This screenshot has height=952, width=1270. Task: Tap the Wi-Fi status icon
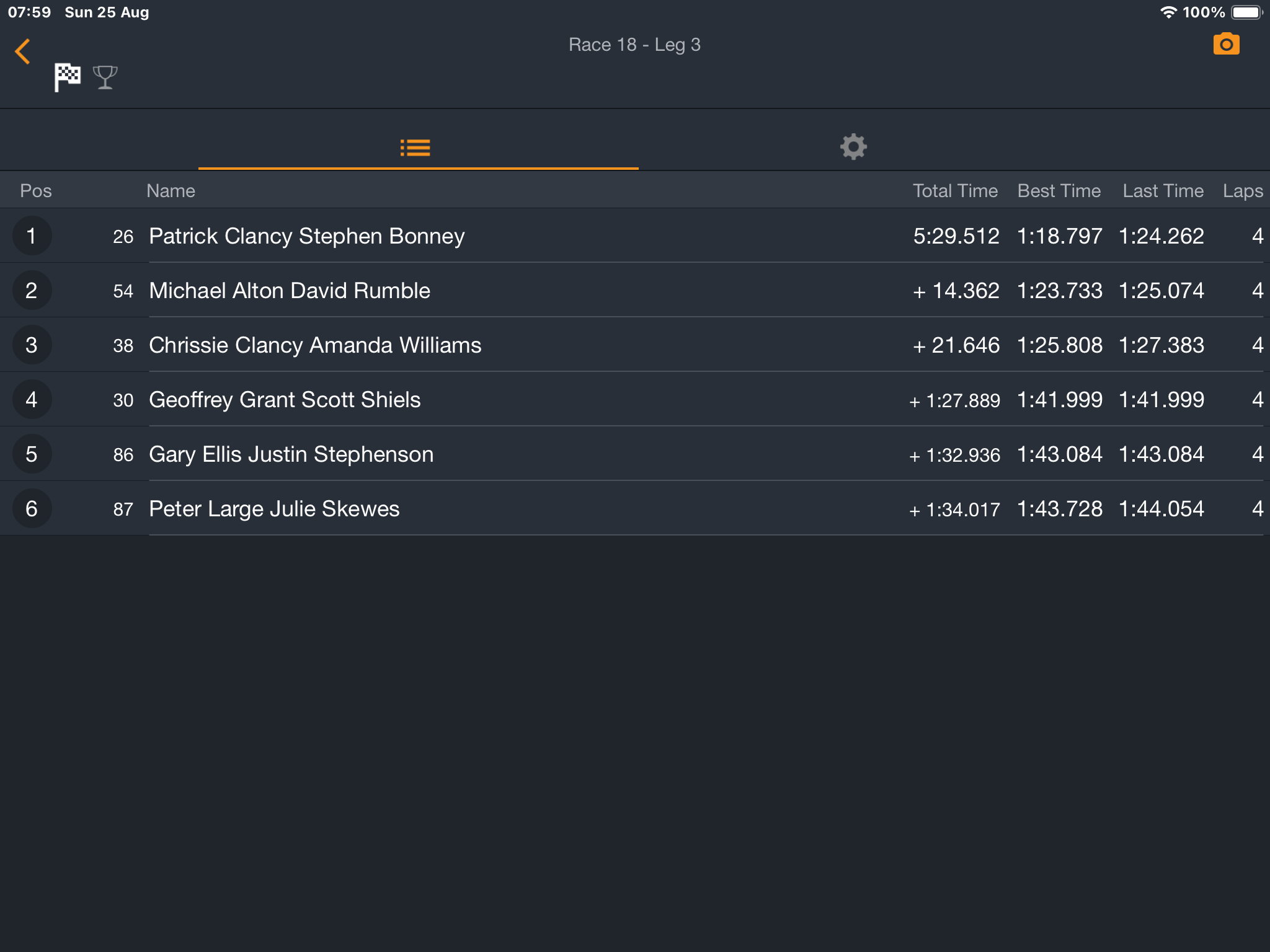(x=1168, y=12)
